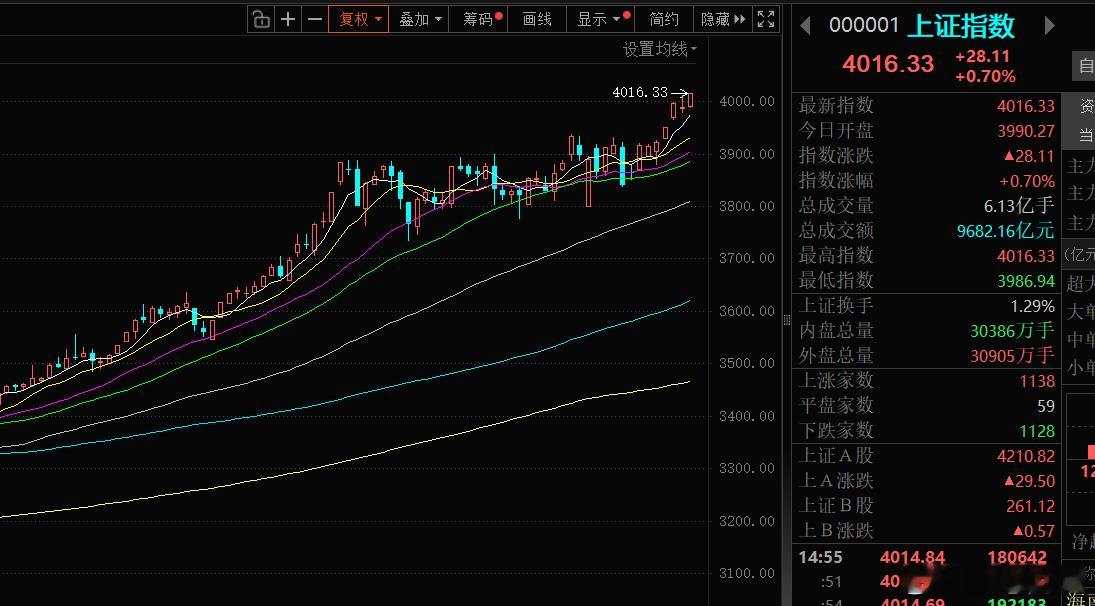Click 下跌家数 value 1128
This screenshot has height=606, width=1095.
click(x=1037, y=431)
